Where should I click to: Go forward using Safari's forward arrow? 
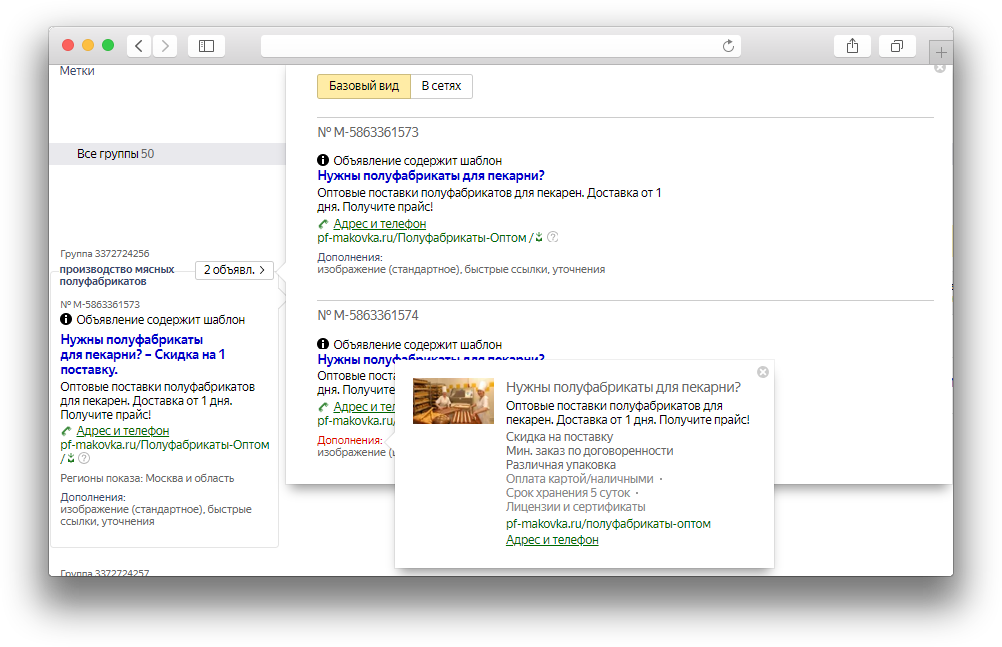[x=165, y=46]
